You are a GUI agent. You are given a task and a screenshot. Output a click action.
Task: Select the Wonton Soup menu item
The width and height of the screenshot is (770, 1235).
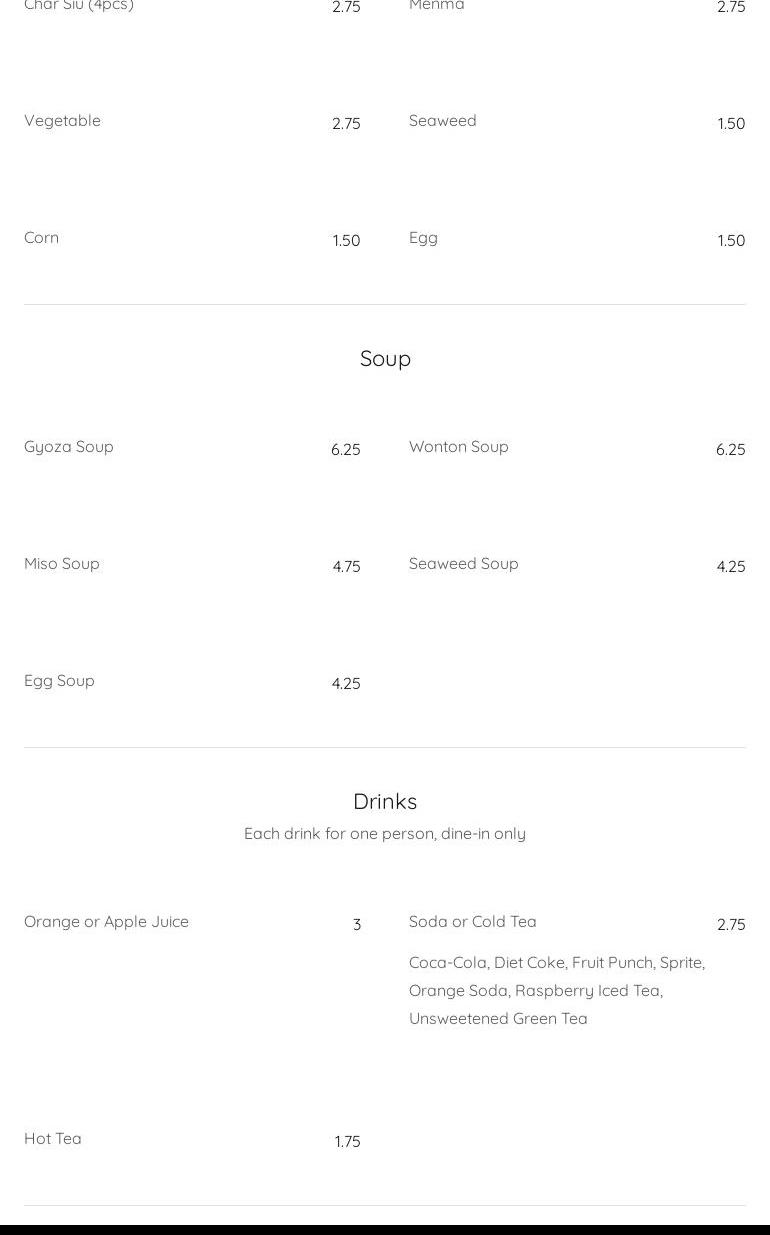[x=458, y=447]
